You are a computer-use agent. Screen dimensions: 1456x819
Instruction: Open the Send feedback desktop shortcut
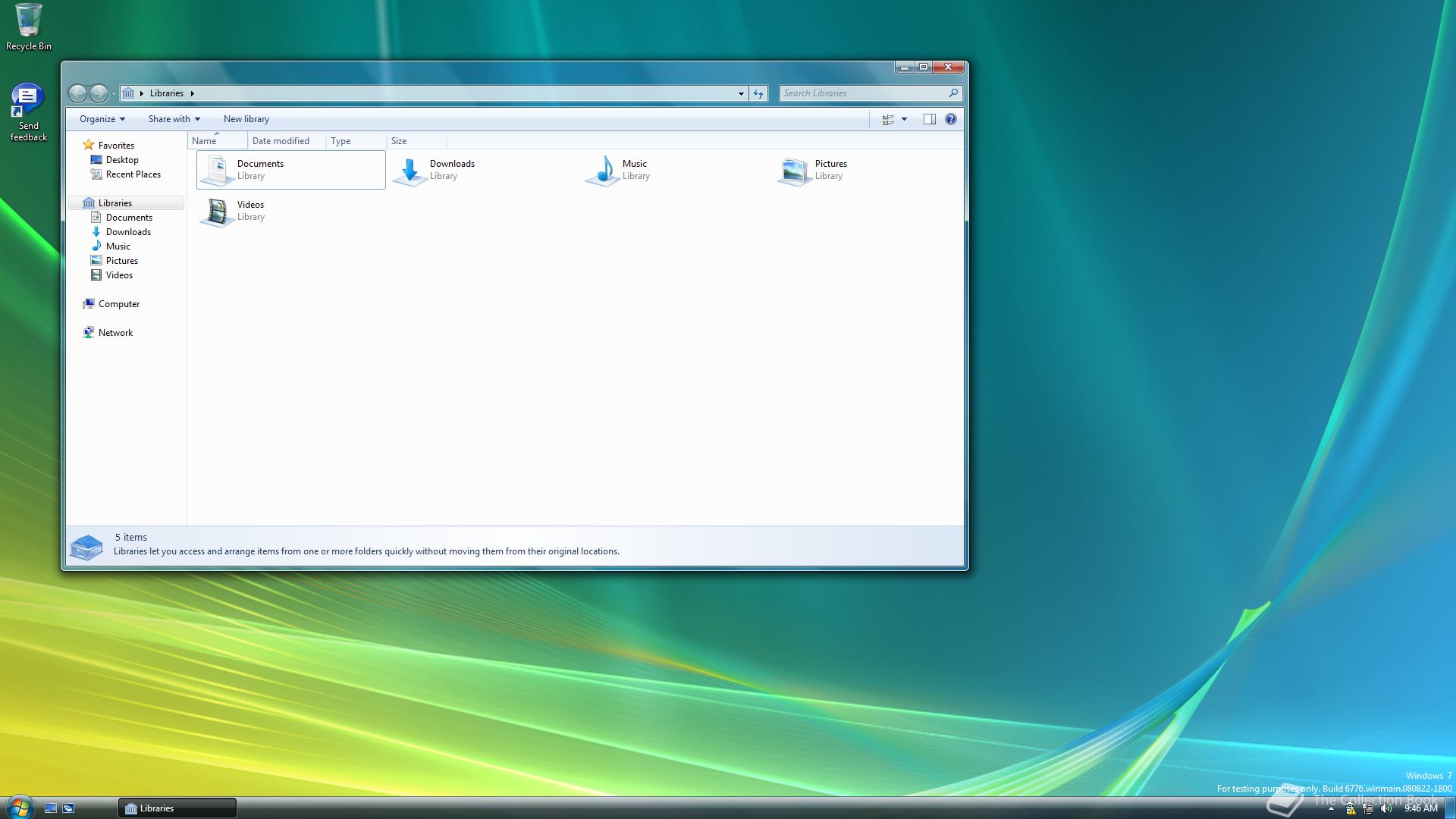coord(28,112)
